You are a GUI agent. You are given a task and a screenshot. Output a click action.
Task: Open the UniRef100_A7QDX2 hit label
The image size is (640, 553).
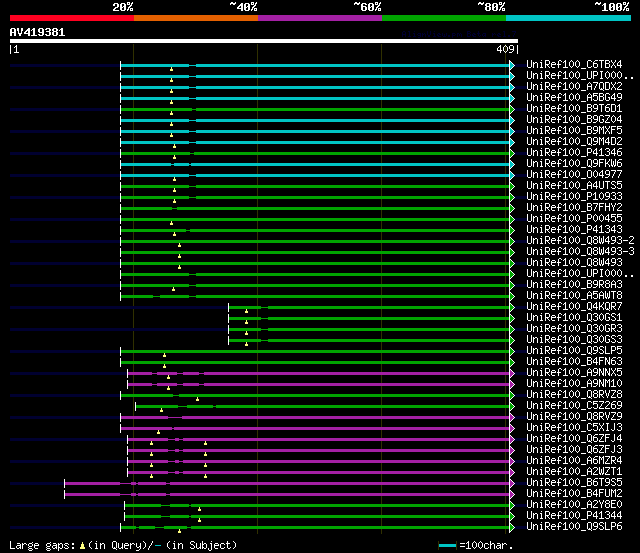pos(574,87)
